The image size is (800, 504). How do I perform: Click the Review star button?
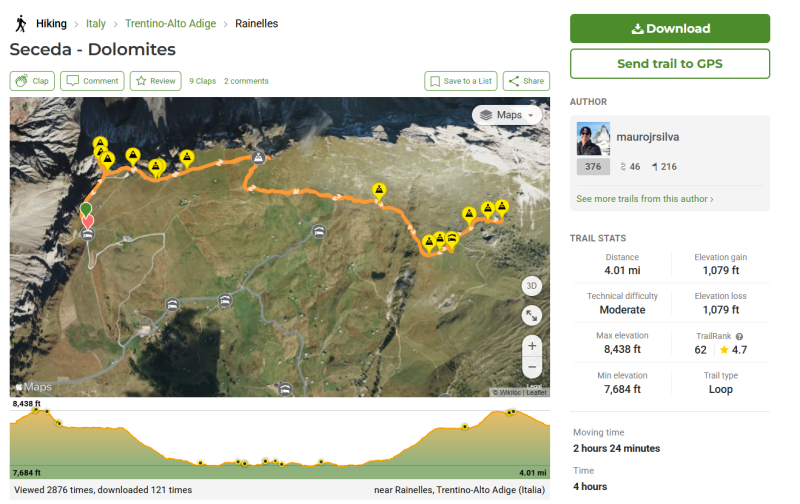pos(155,81)
